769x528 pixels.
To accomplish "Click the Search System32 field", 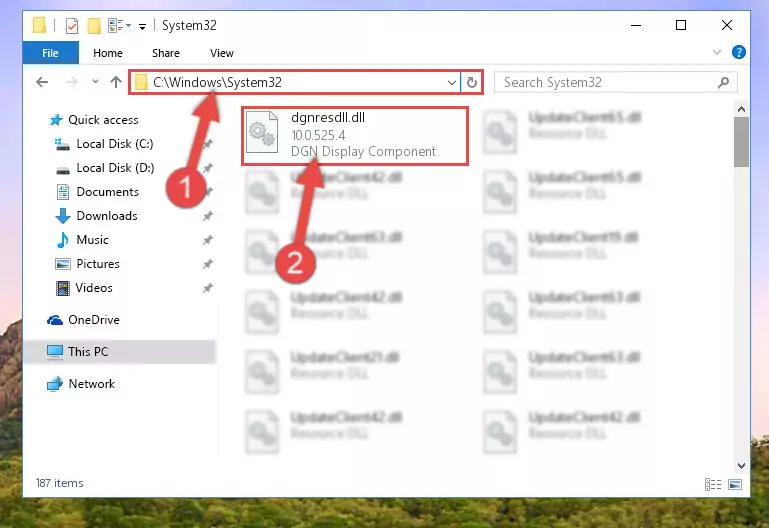I will point(615,82).
